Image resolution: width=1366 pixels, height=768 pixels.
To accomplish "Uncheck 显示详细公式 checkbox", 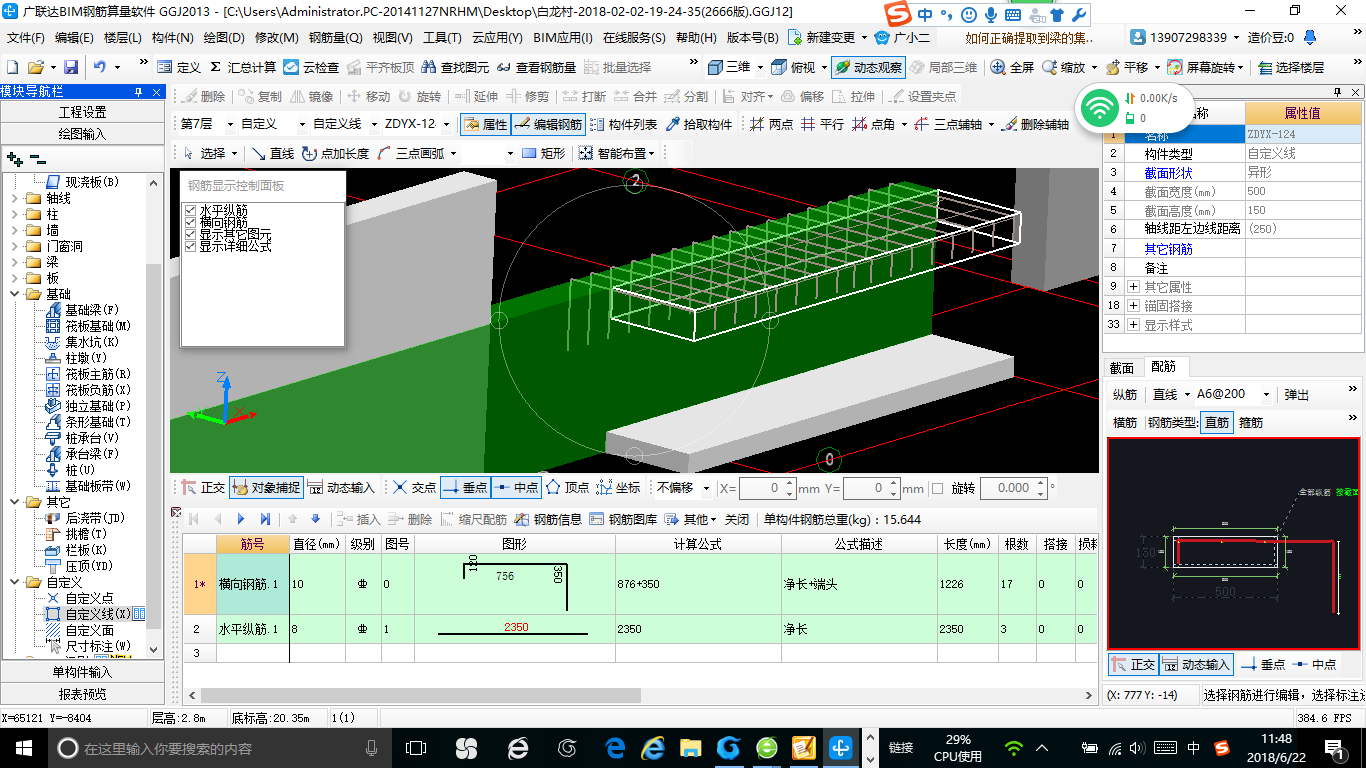I will [191, 246].
